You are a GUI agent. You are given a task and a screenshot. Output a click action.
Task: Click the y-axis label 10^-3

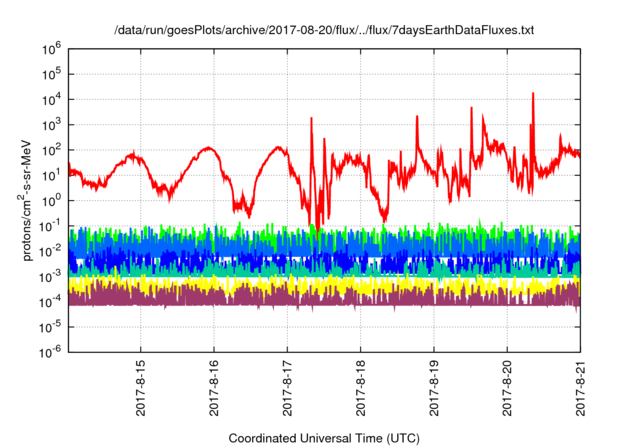(x=50, y=277)
